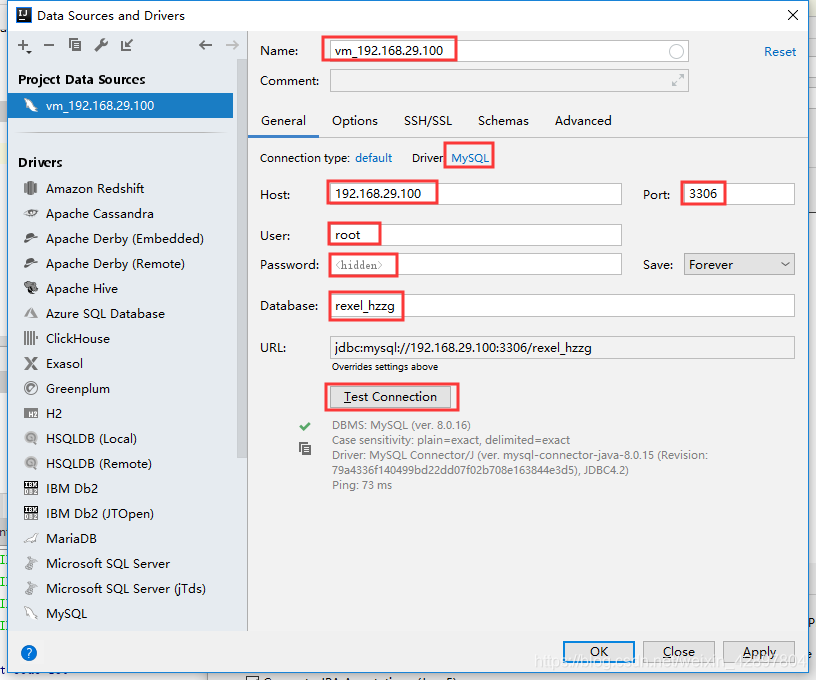Switch to the Options tab

point(355,121)
